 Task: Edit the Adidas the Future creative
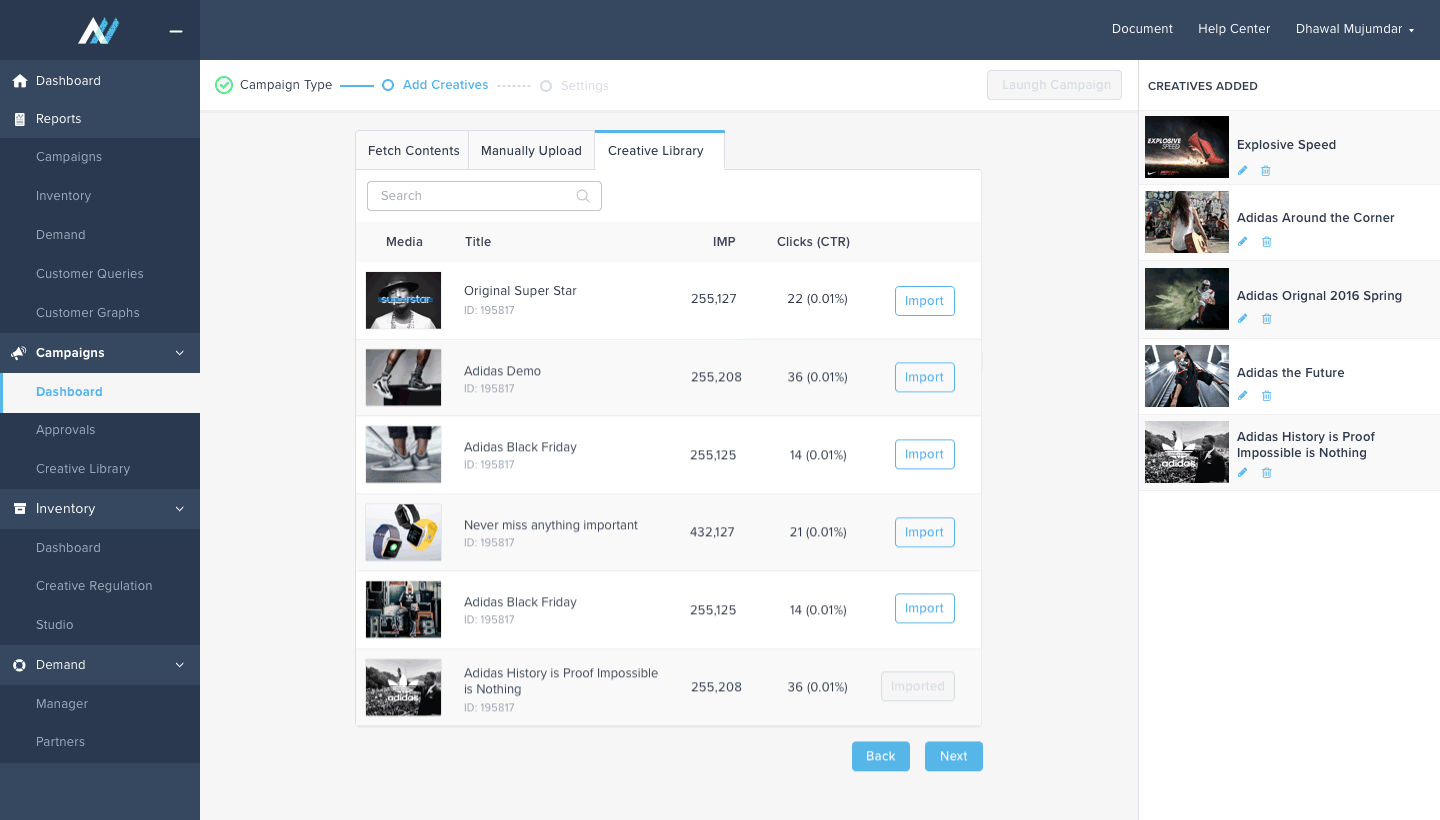tap(1243, 396)
